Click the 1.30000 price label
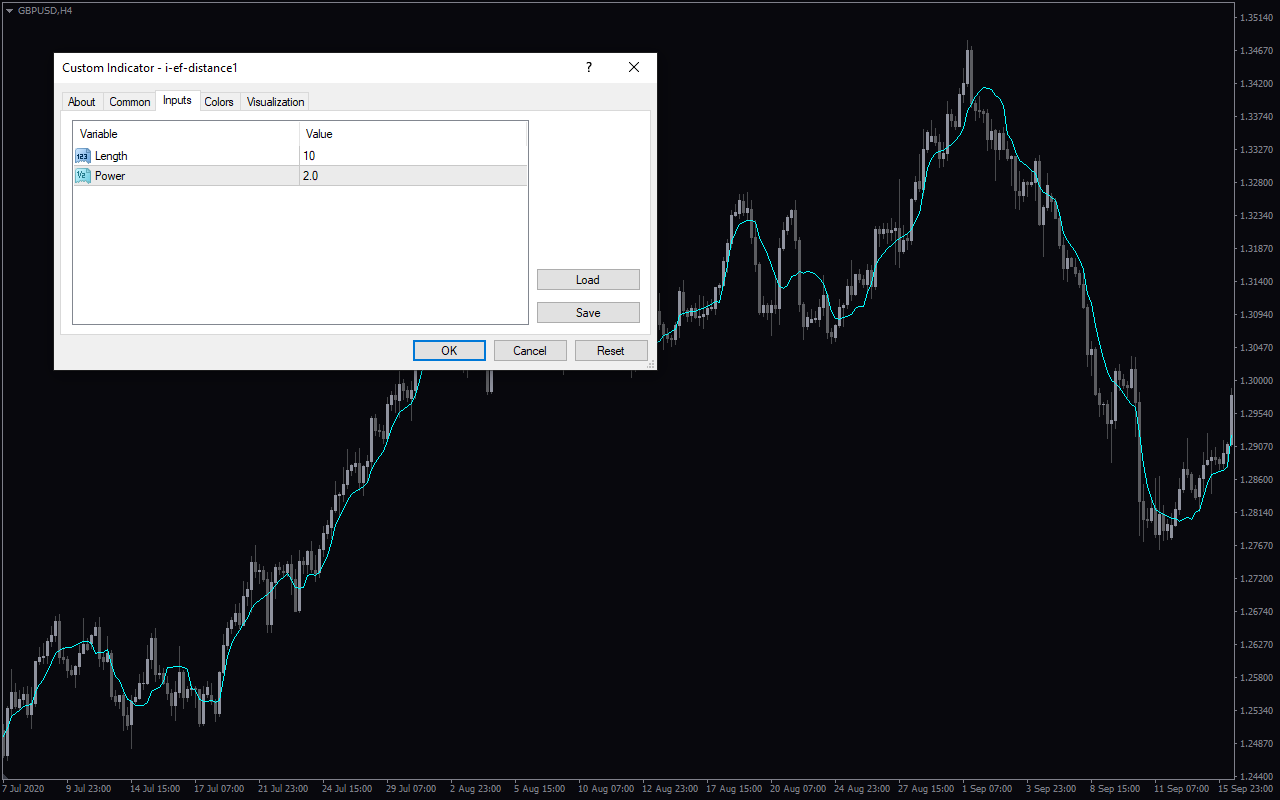The width and height of the screenshot is (1280, 800). coord(1255,381)
